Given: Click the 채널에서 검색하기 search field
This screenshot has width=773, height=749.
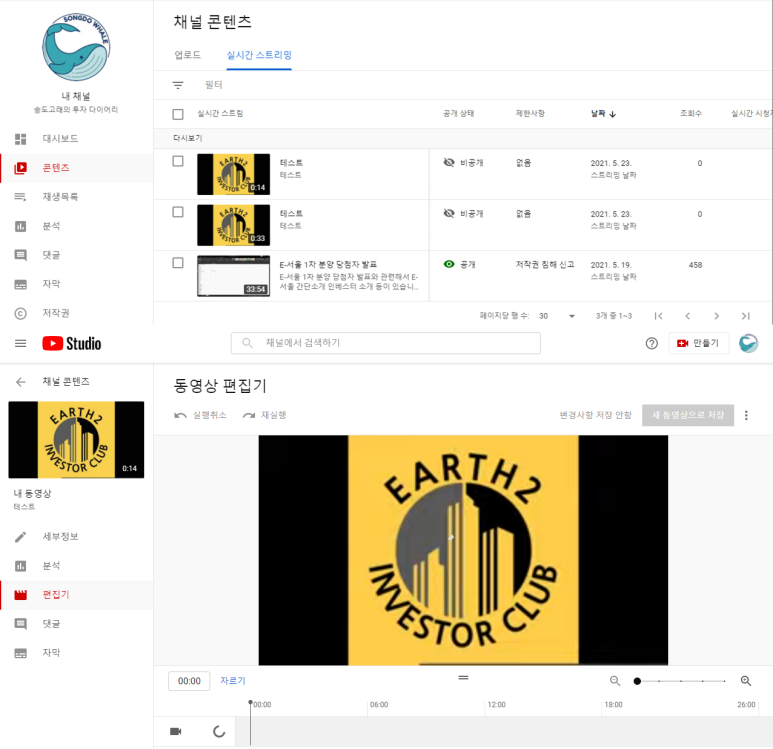Looking at the screenshot, I should point(386,343).
